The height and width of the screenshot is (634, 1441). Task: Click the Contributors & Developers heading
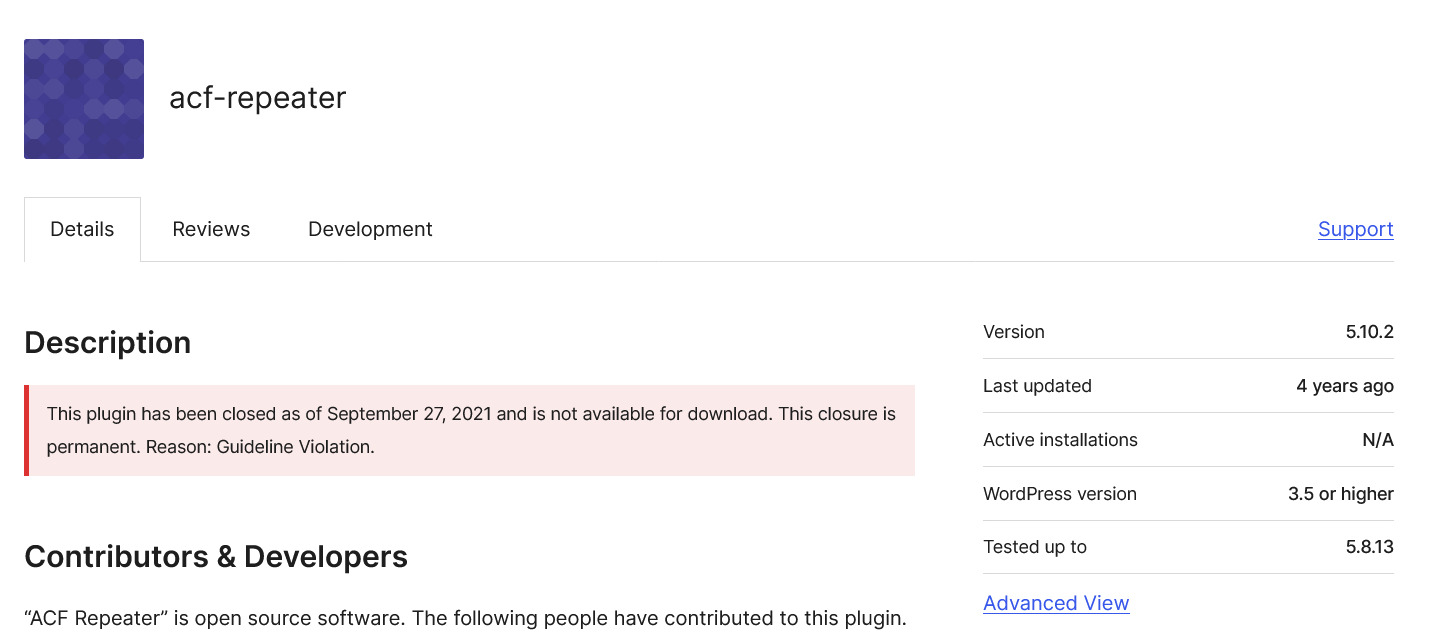click(x=216, y=556)
